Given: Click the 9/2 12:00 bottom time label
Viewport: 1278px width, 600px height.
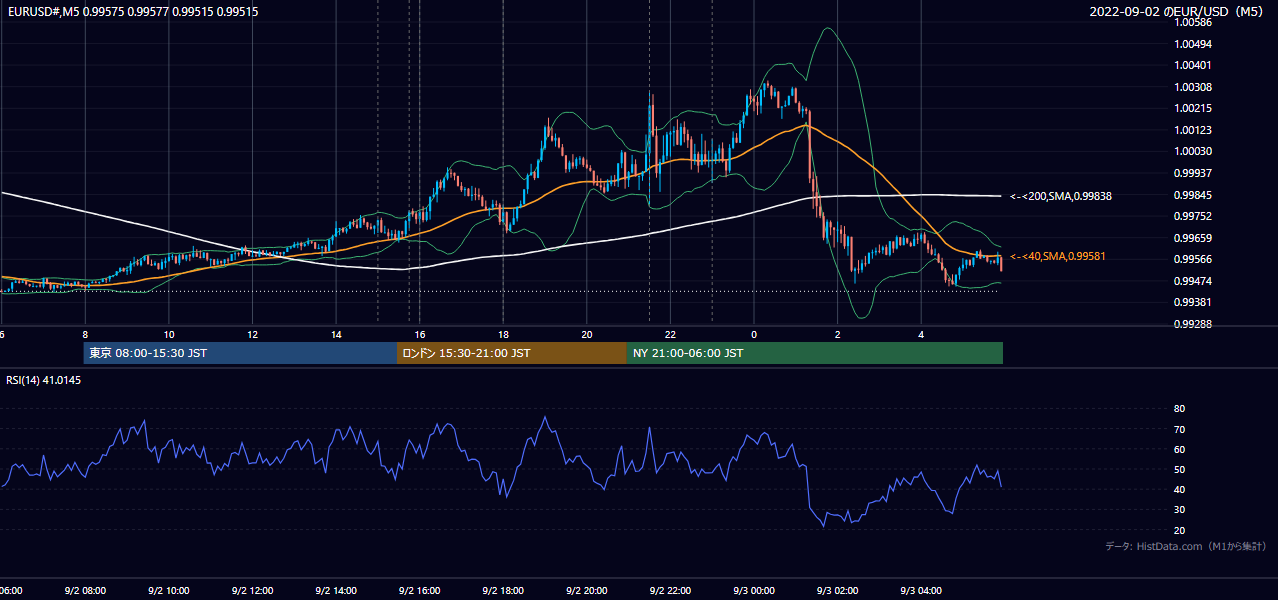Looking at the screenshot, I should tap(252, 590).
